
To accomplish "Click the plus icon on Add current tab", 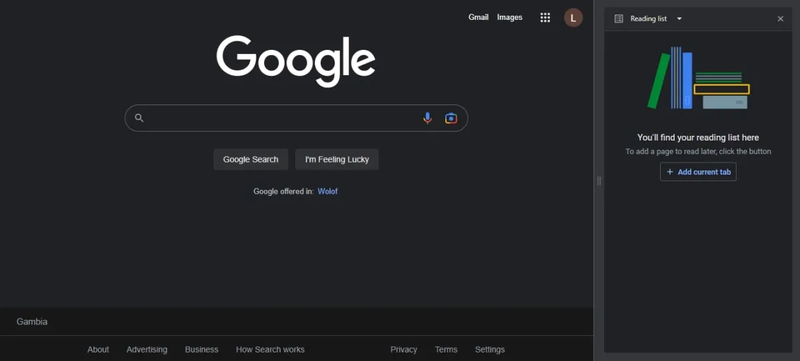I will pyautogui.click(x=670, y=172).
